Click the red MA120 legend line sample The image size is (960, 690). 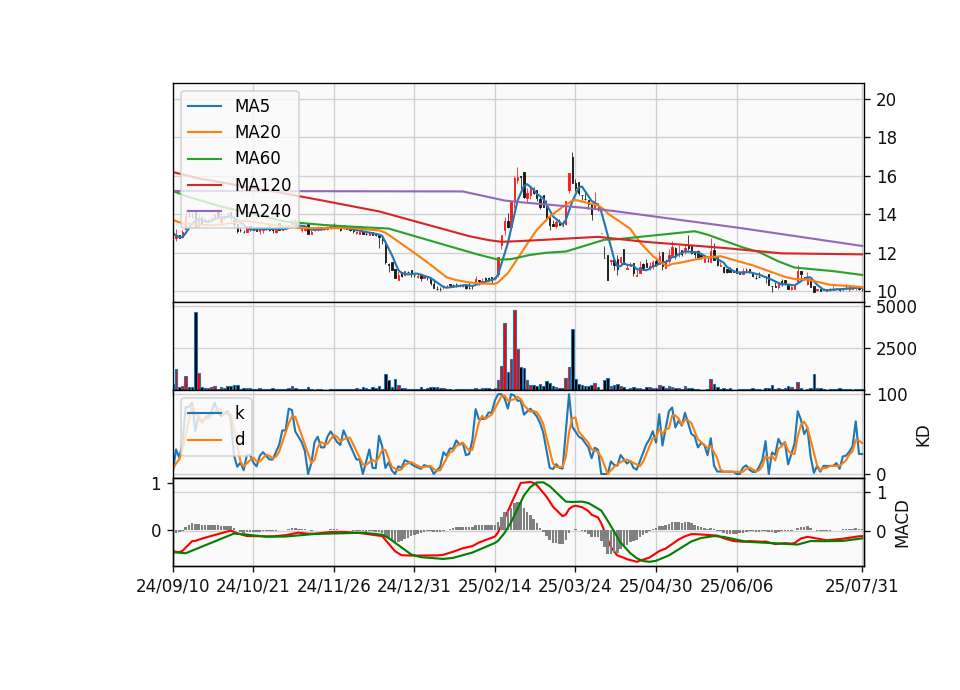[204, 185]
